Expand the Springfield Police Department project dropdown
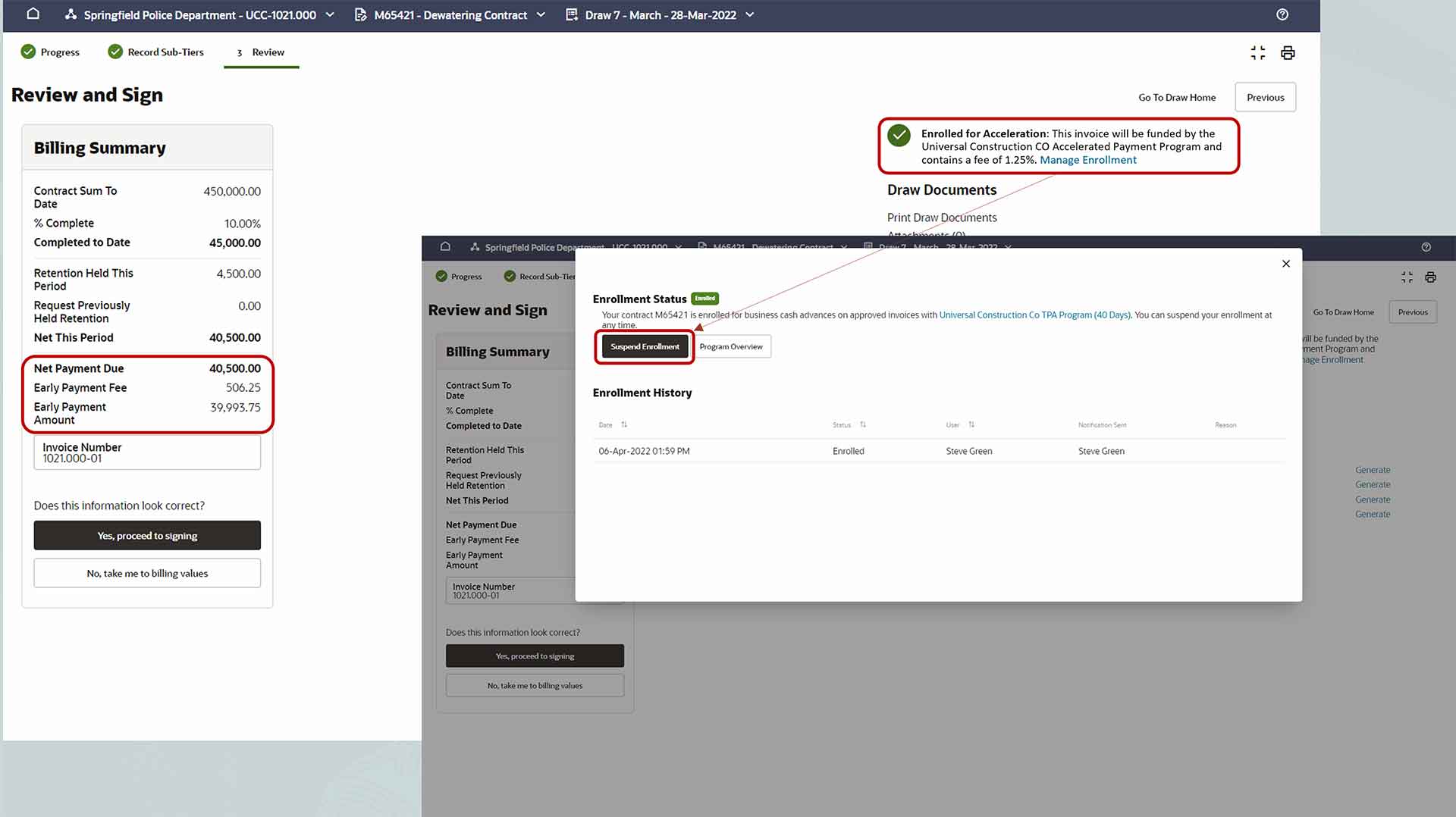Screen dimensions: 1456x817 tap(330, 15)
